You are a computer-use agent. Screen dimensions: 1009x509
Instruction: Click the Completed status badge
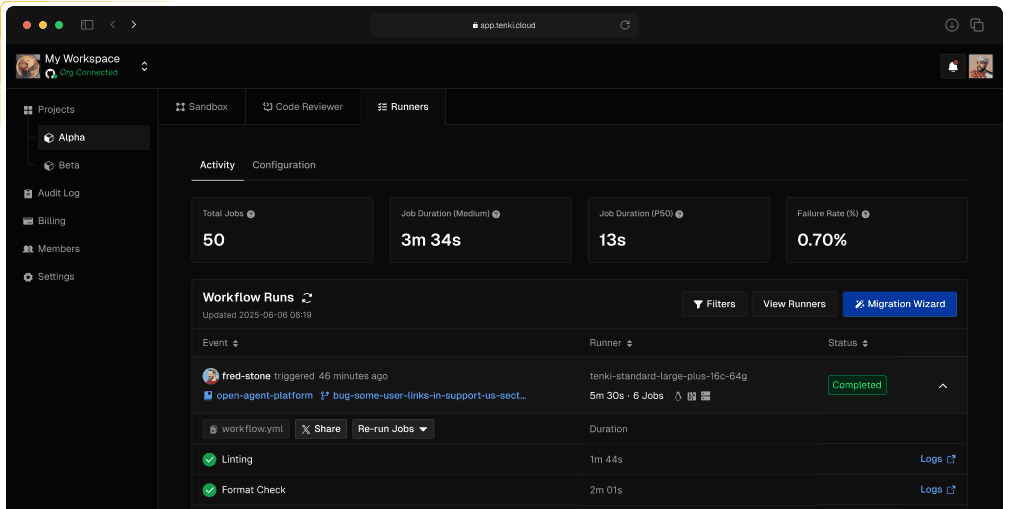pos(857,385)
